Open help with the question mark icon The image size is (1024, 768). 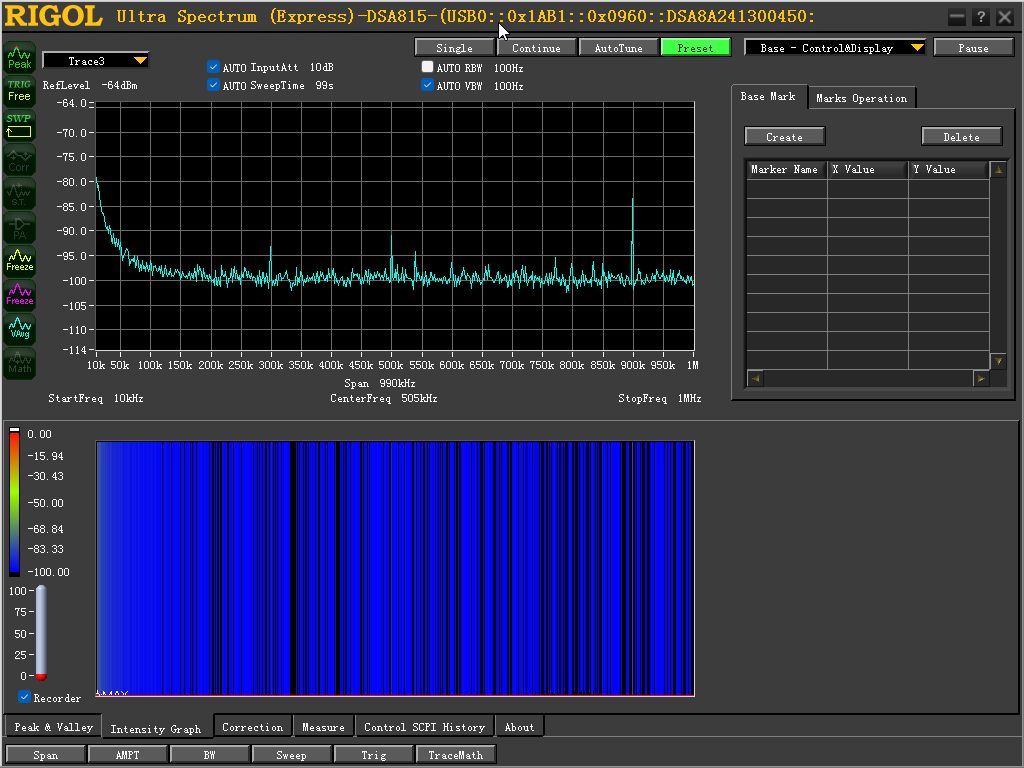(x=980, y=18)
